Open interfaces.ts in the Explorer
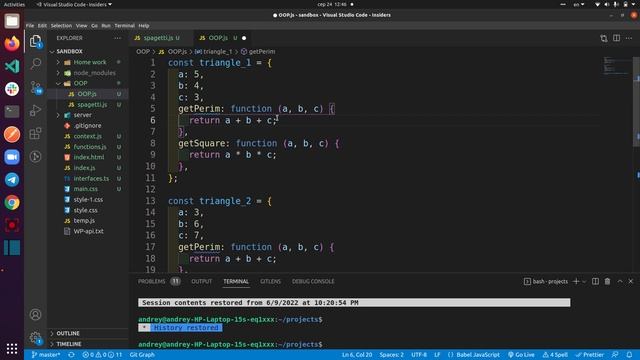 pos(91,178)
